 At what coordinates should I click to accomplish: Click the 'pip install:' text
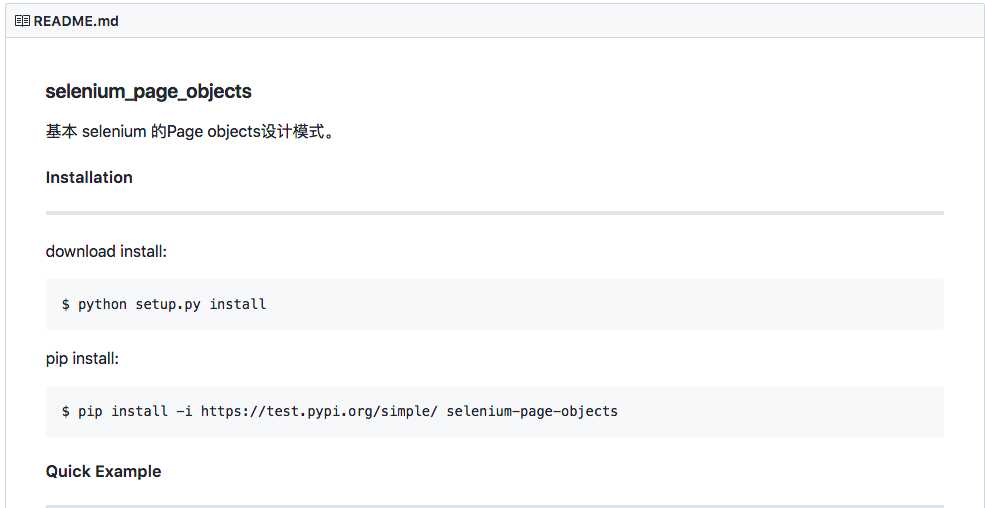(x=82, y=359)
